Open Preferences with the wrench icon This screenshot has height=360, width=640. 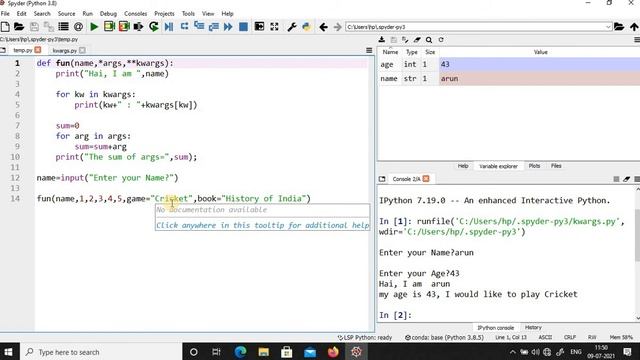[291, 27]
